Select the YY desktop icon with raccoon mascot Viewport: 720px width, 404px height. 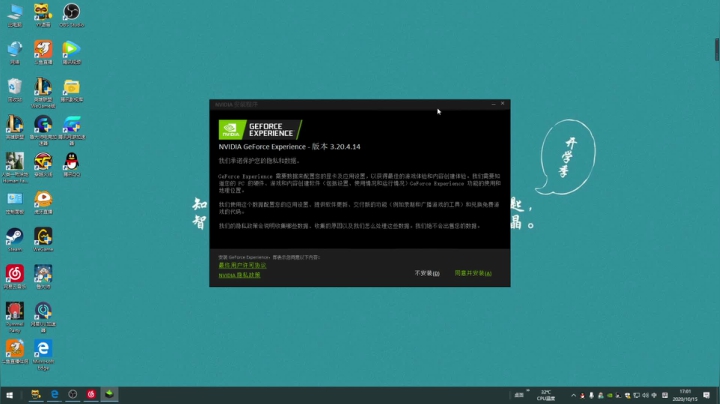(43, 15)
